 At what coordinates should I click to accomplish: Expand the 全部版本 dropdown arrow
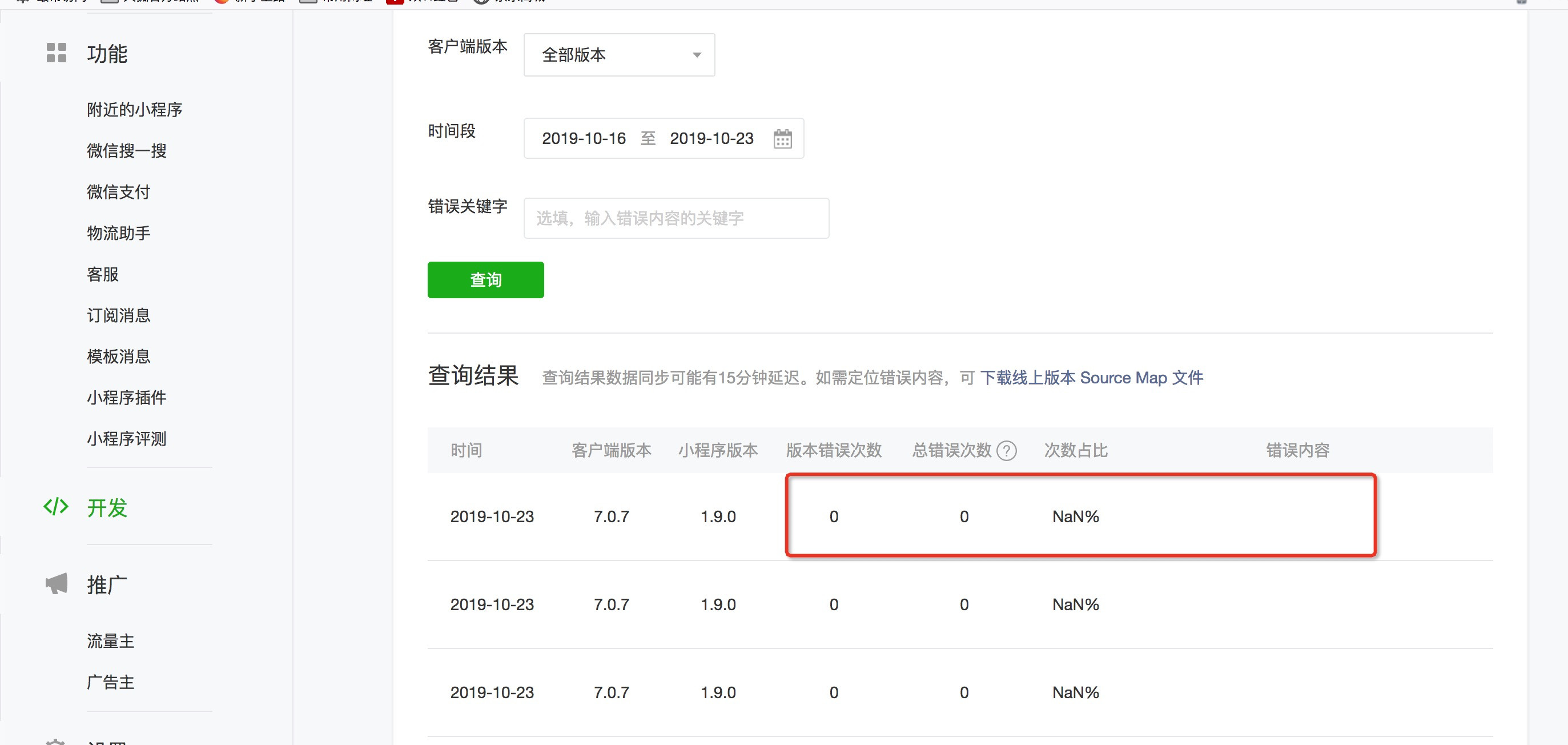697,55
